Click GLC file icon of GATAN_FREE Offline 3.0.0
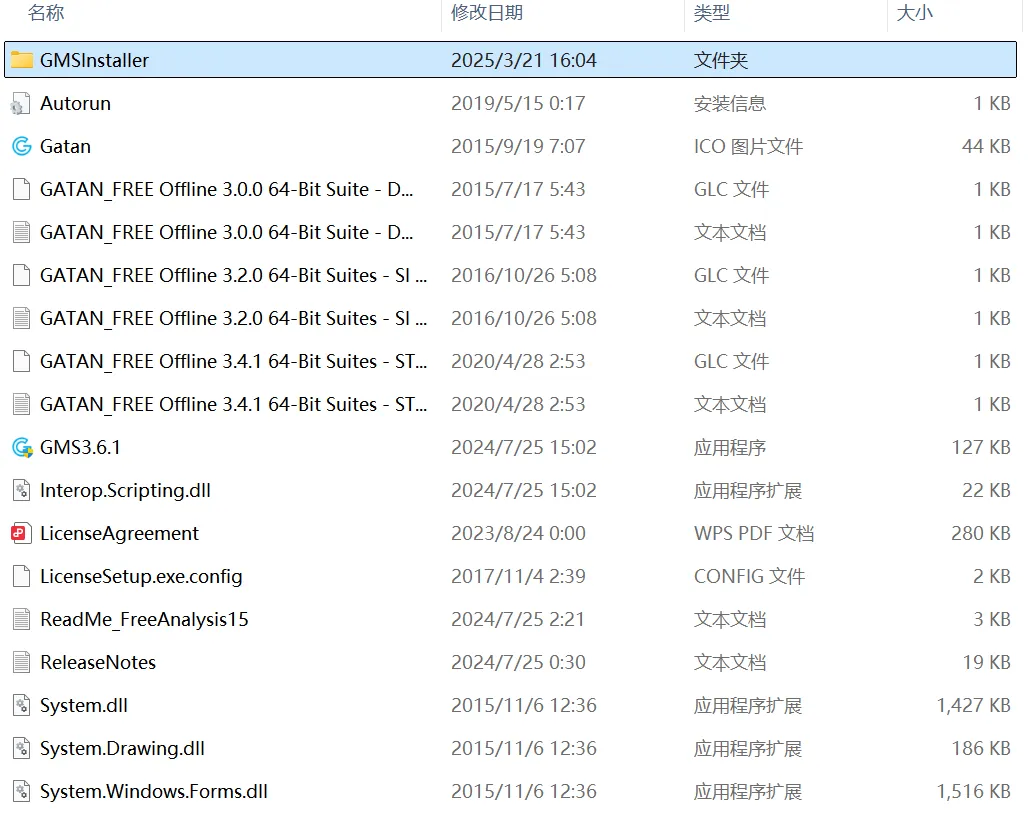1033x824 pixels. coord(22,189)
